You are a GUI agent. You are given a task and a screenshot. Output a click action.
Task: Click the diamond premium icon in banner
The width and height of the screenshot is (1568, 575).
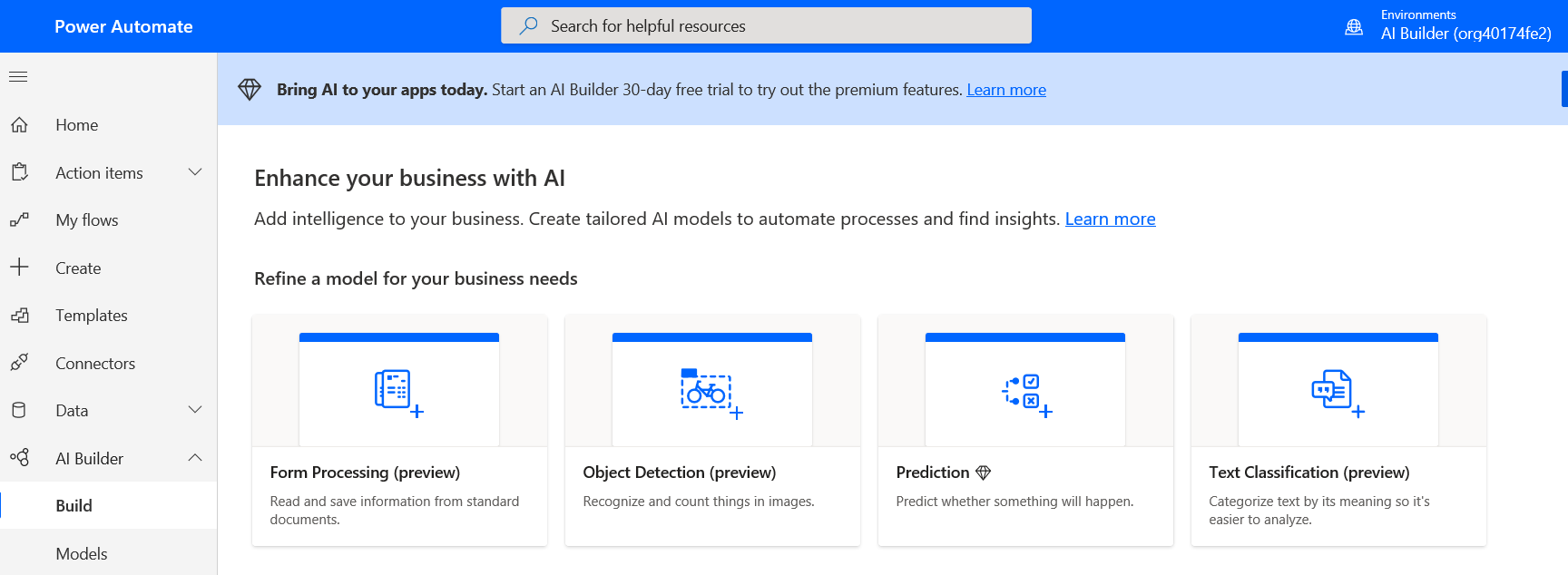250,90
